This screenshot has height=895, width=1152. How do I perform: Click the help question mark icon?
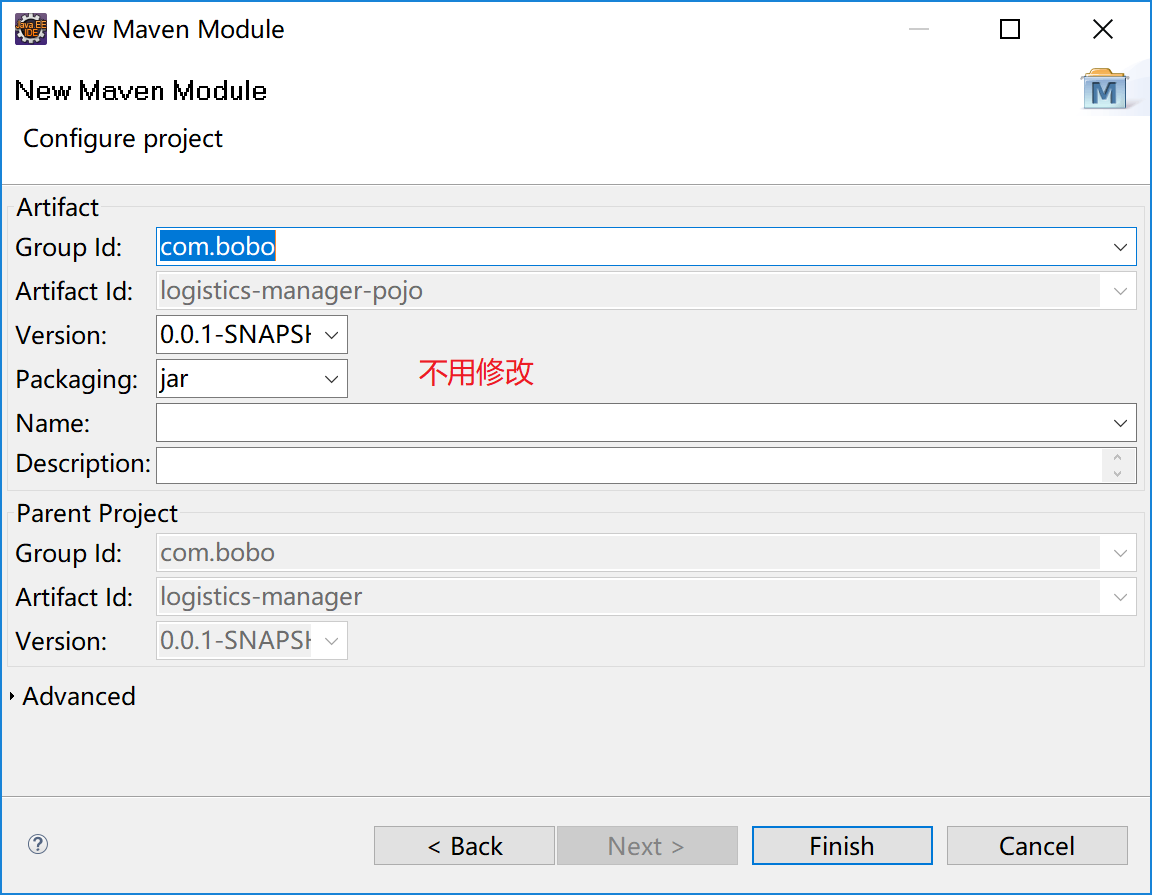(x=38, y=844)
